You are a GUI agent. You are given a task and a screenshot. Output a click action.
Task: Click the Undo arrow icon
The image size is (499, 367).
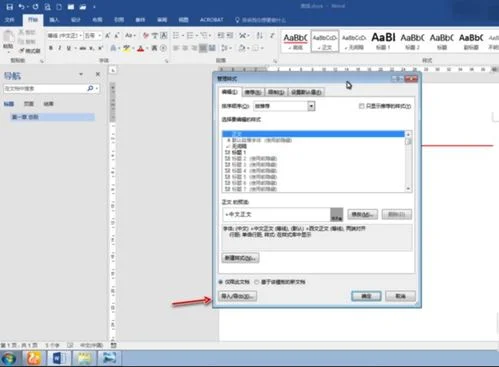(x=22, y=7)
